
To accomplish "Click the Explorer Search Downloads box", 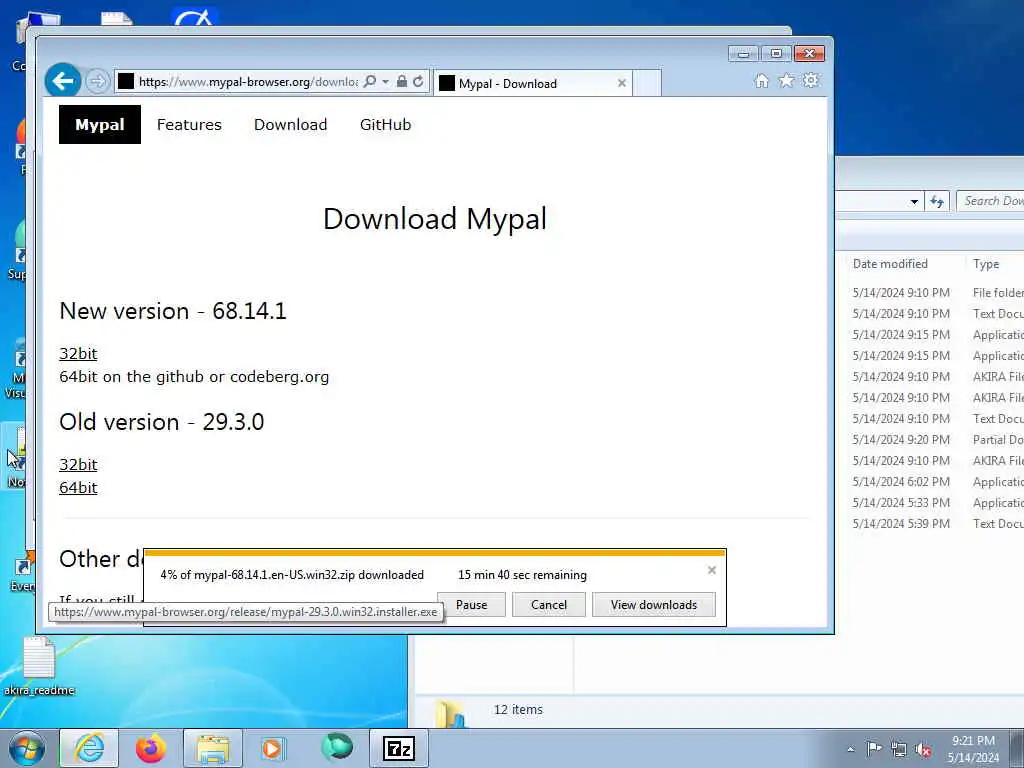I will pyautogui.click(x=991, y=201).
